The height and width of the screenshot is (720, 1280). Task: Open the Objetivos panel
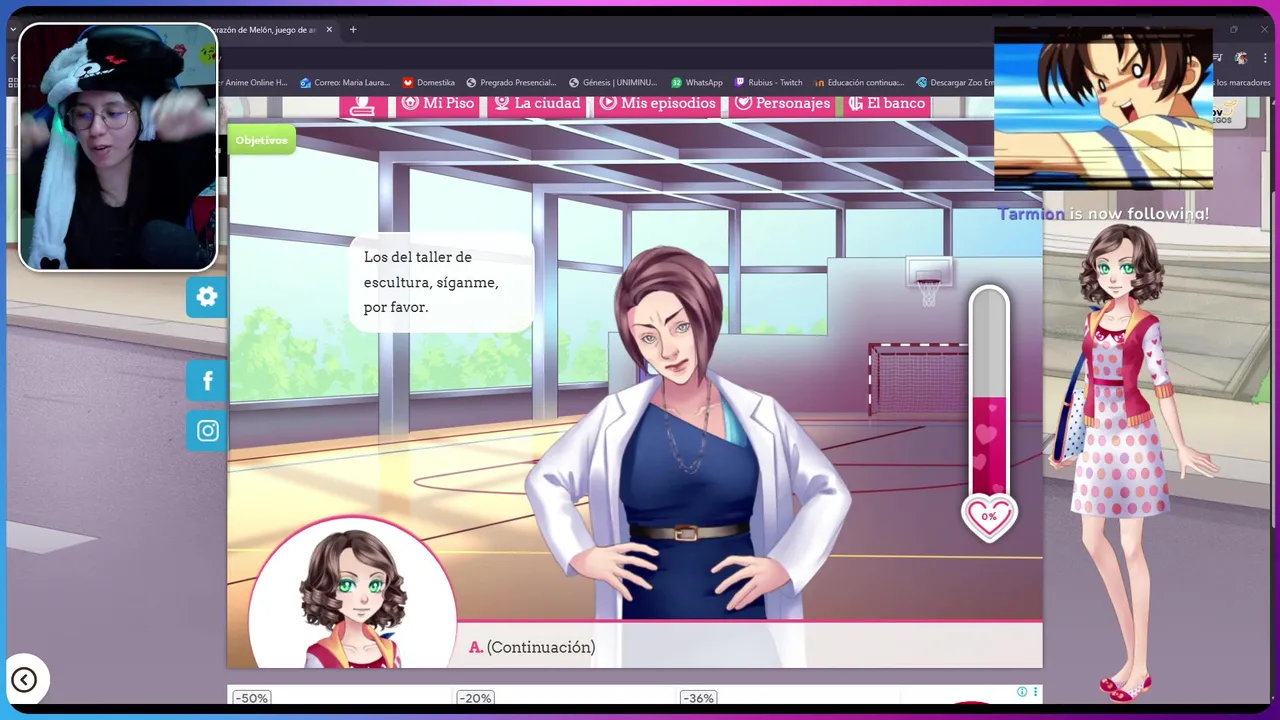261,140
